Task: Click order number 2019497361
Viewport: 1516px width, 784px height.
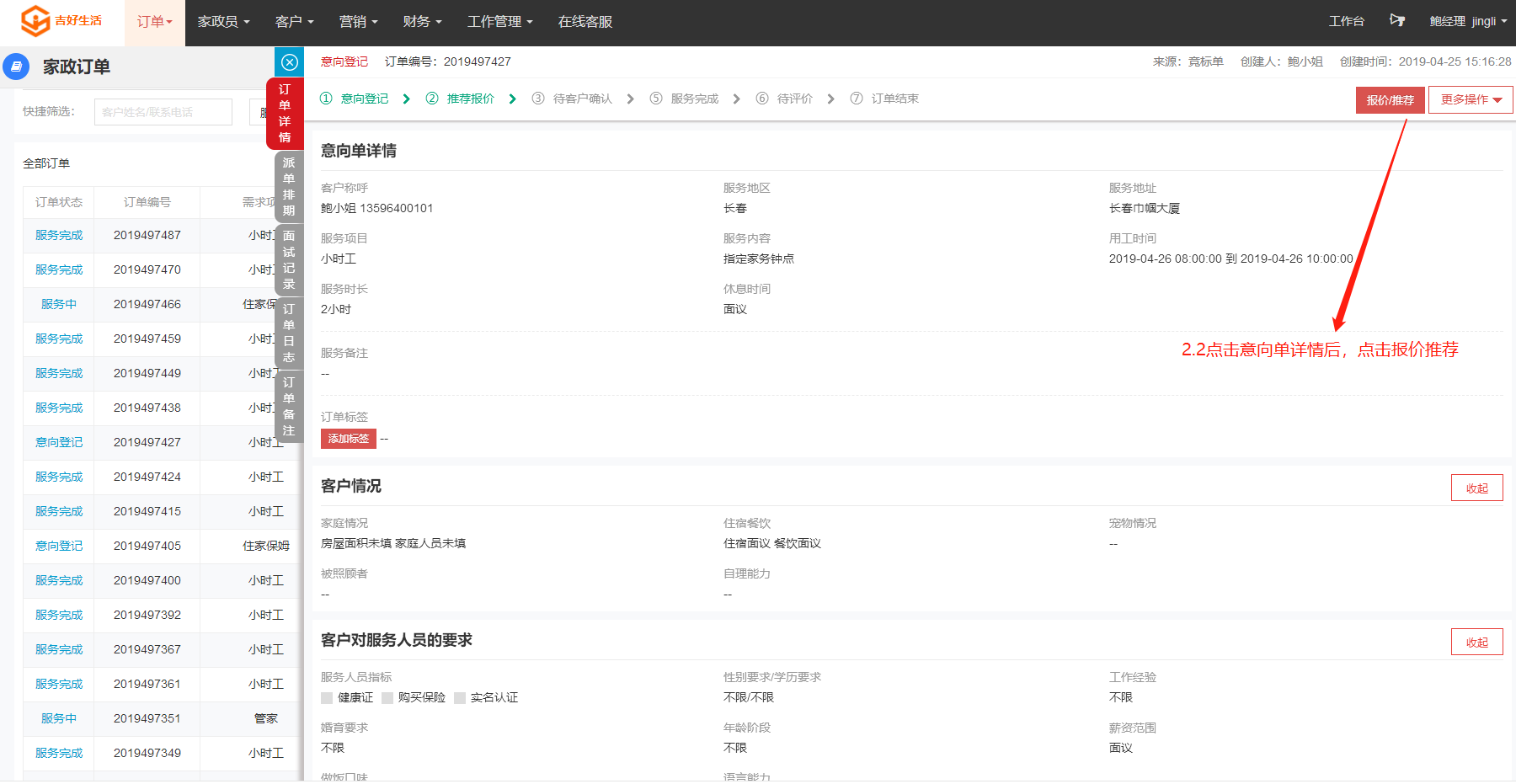Action: (x=147, y=685)
